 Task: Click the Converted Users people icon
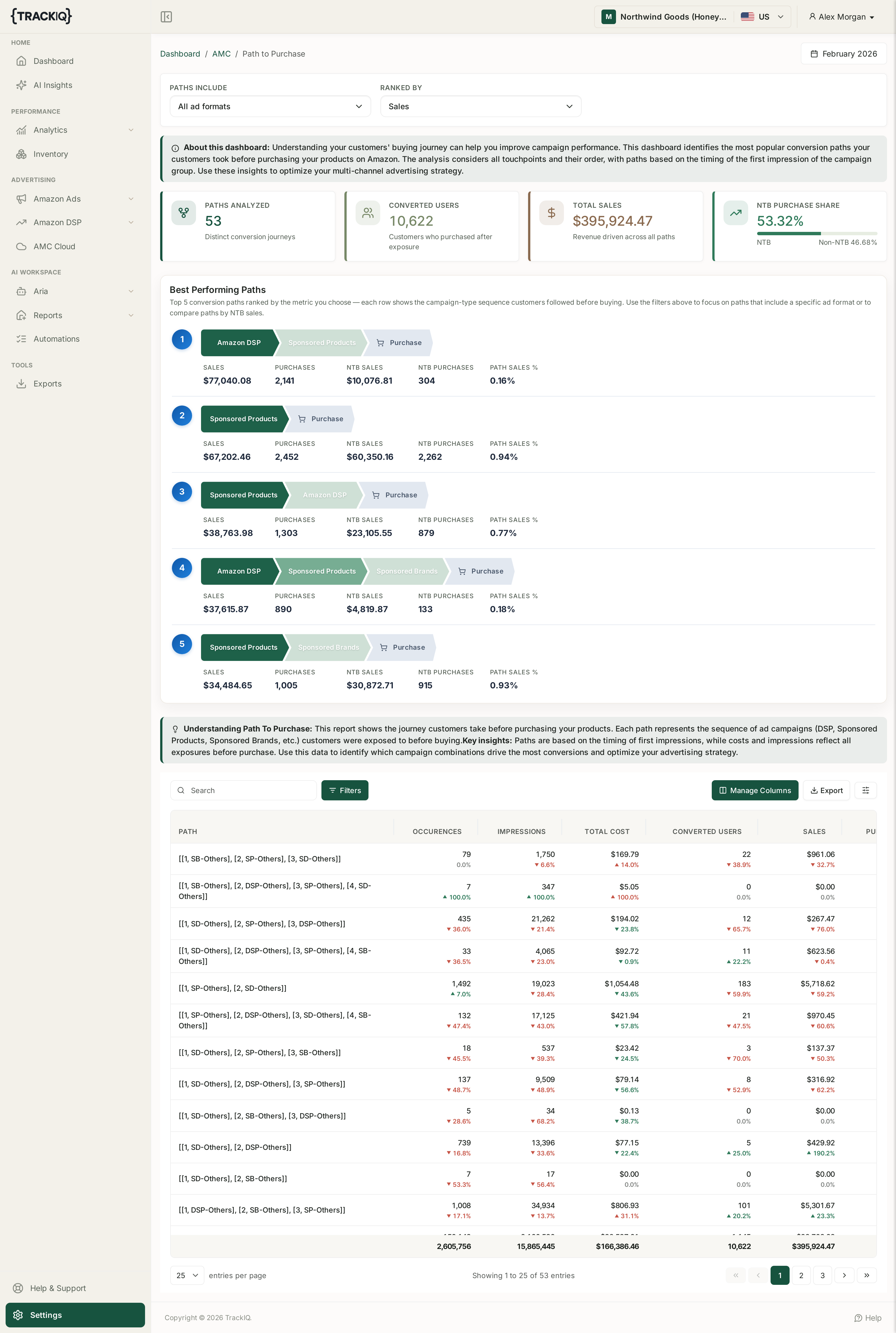[x=367, y=213]
